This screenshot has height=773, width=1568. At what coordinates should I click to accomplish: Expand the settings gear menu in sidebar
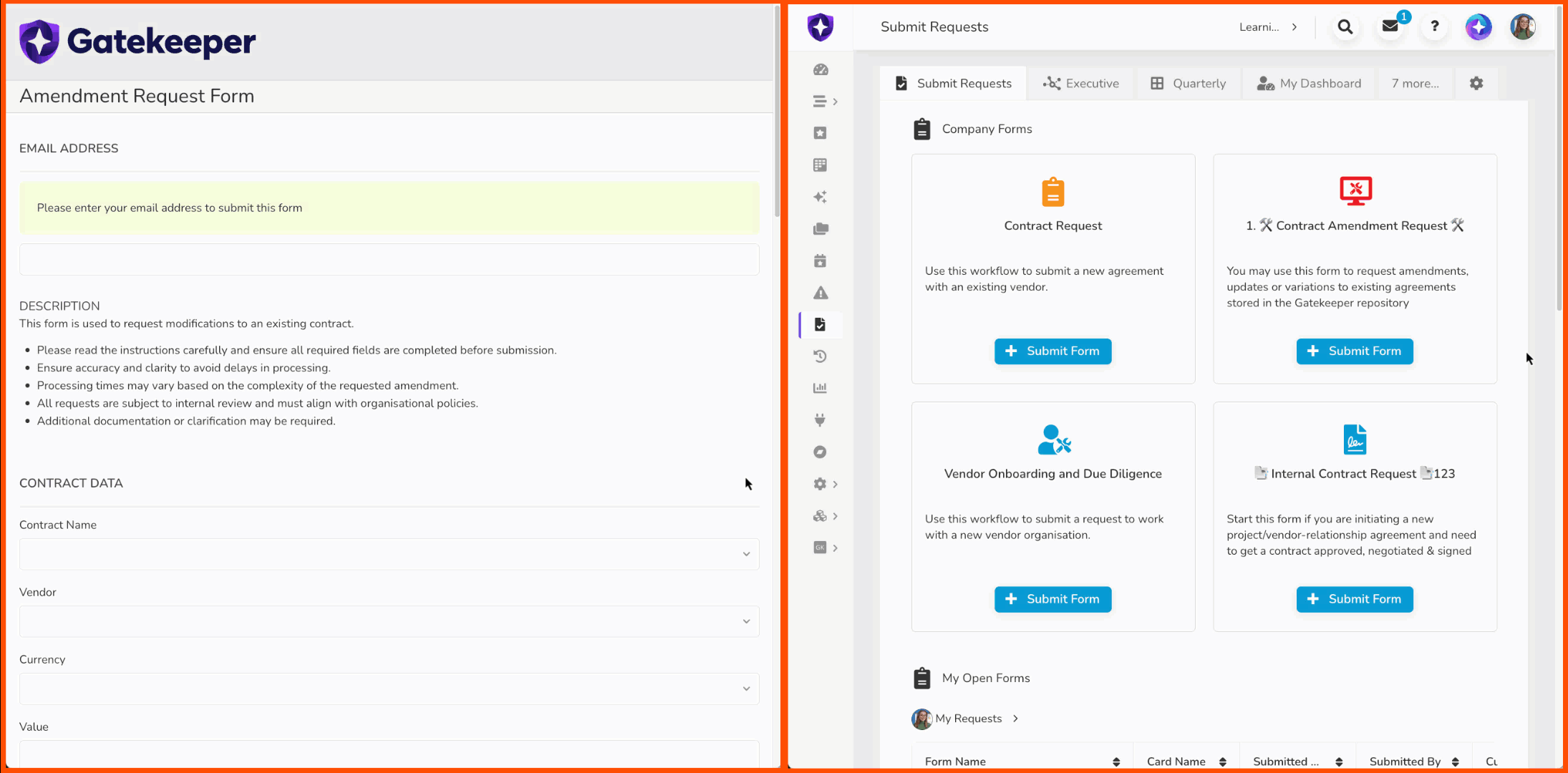[x=826, y=484]
